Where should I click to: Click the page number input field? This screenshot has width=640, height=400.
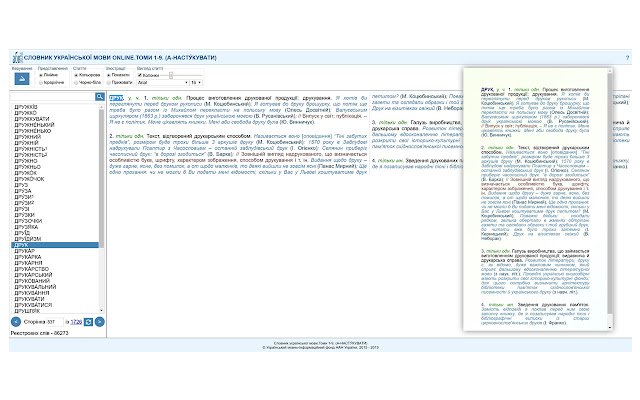(x=55, y=322)
